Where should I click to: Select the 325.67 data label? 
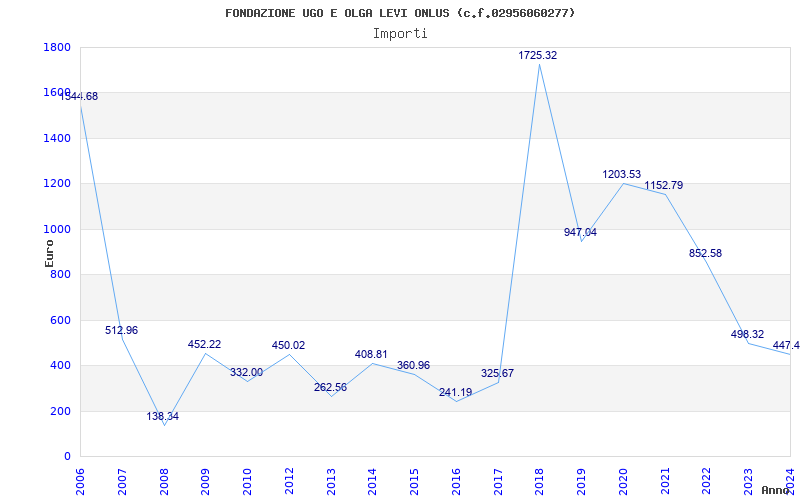click(x=497, y=373)
